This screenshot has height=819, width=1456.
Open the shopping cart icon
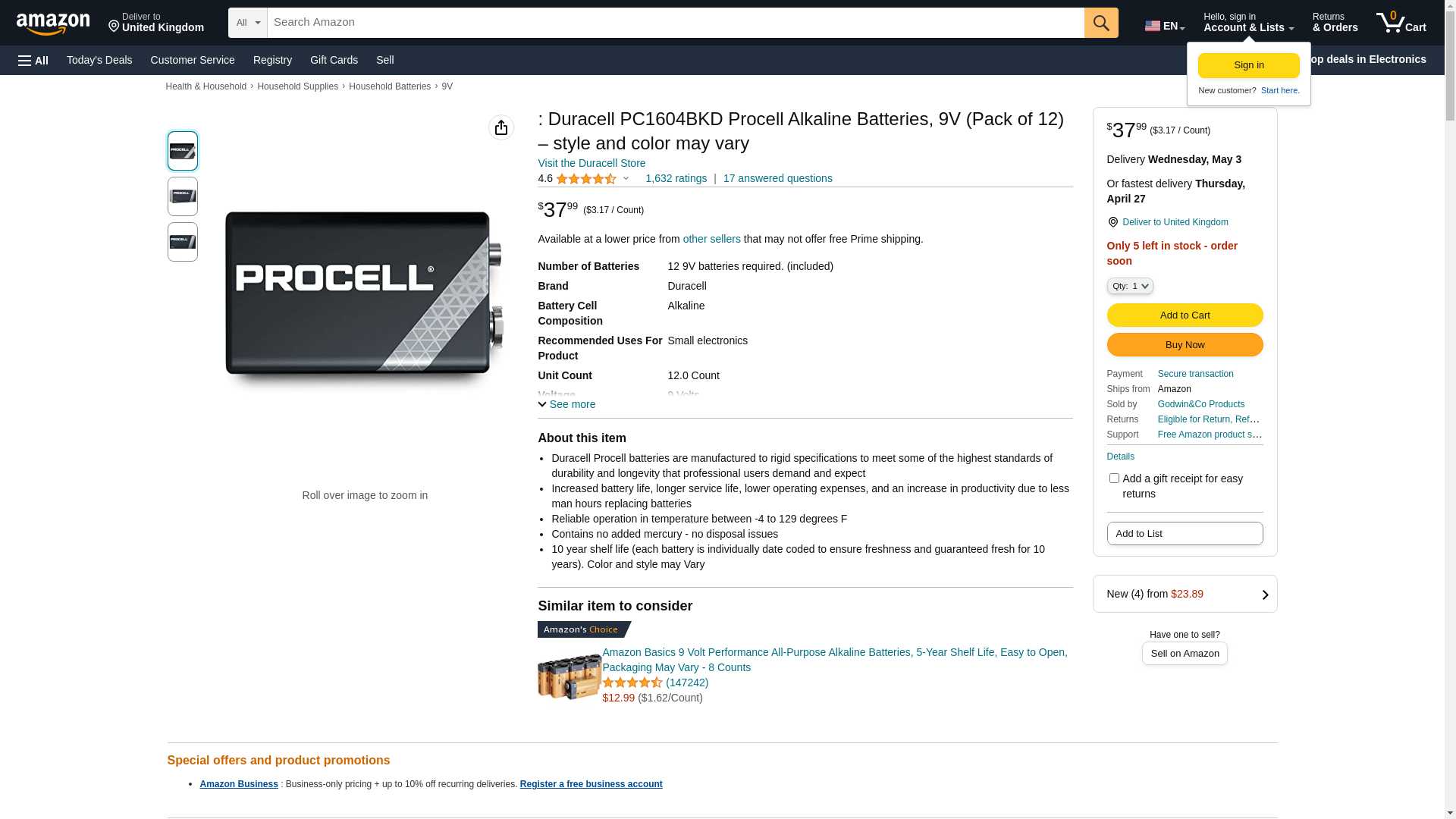[1401, 23]
